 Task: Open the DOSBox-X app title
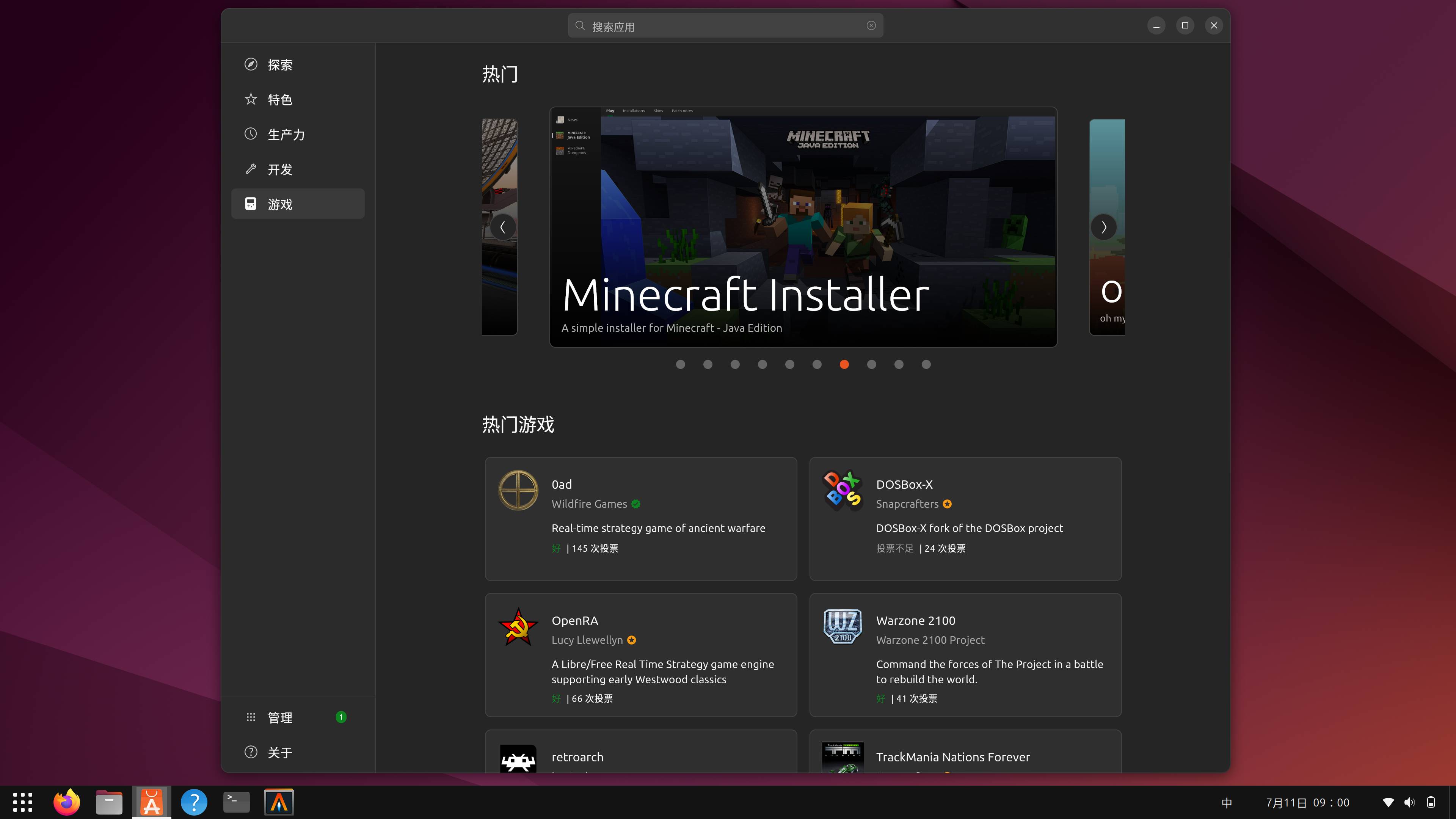904,485
